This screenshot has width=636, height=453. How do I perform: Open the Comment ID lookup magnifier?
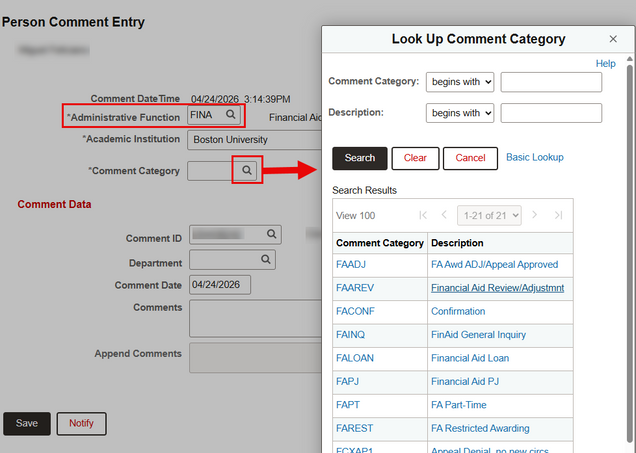click(x=271, y=234)
